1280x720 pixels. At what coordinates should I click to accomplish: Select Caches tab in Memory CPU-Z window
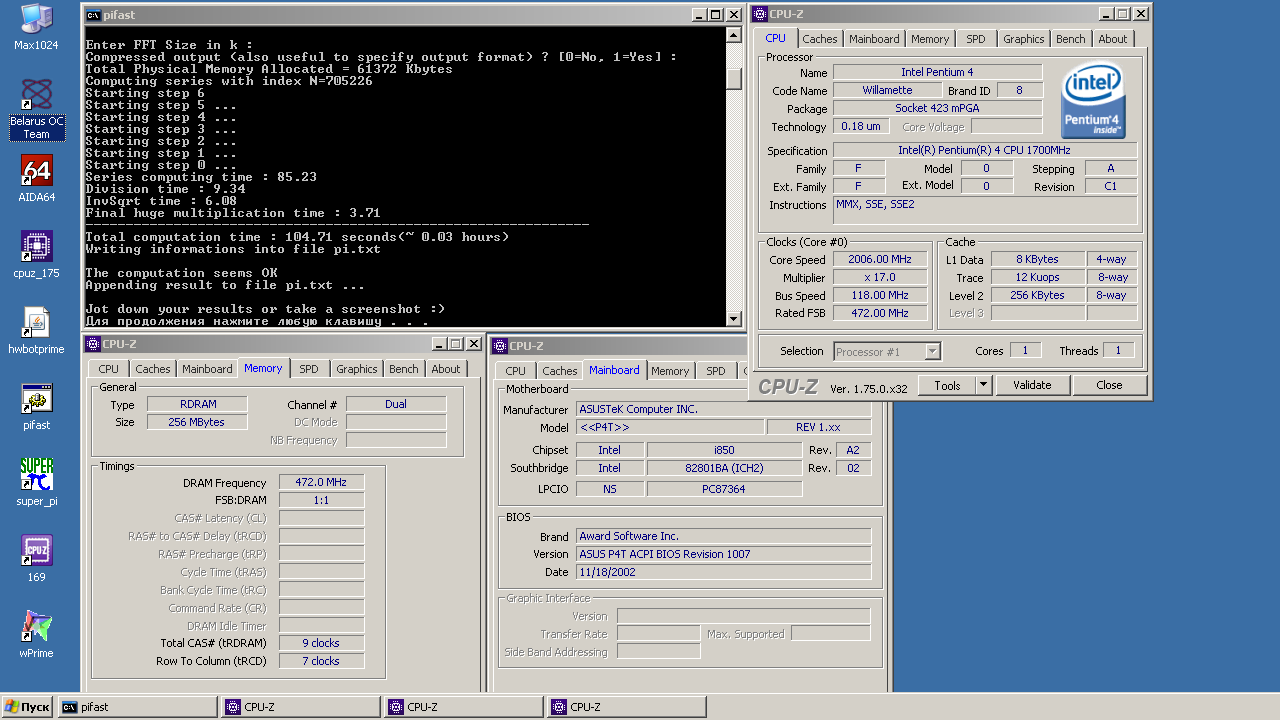[x=153, y=369]
